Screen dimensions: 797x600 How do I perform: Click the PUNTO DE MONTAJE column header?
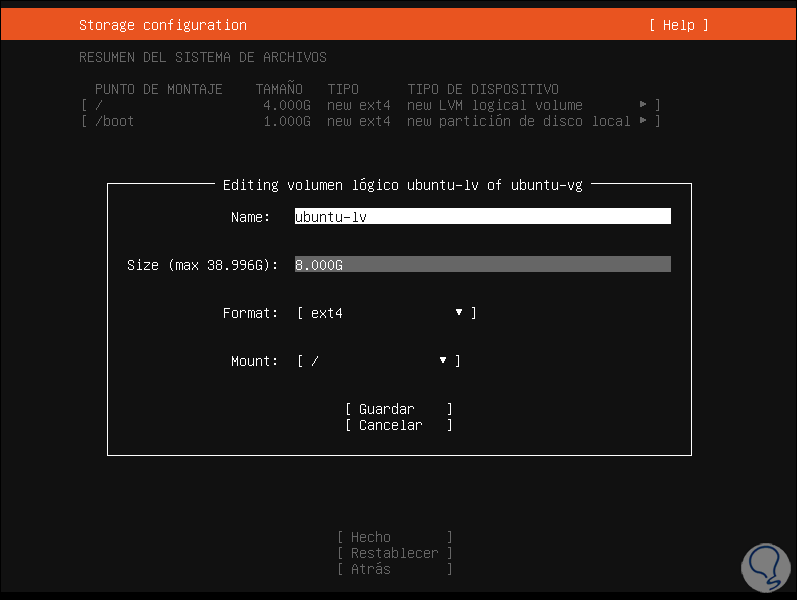(x=159, y=89)
